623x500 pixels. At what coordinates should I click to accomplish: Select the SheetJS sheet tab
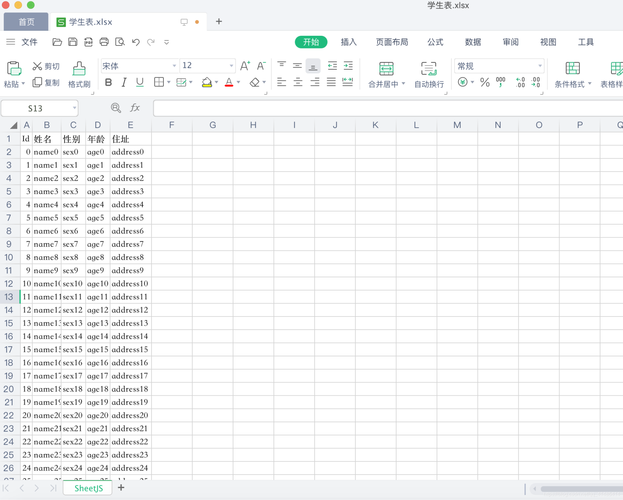(x=88, y=488)
